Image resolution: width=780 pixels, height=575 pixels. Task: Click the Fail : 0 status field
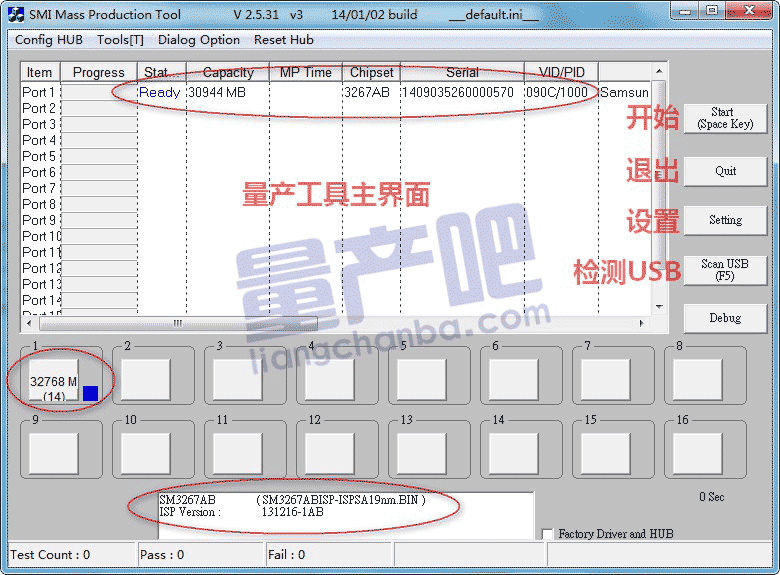tap(329, 555)
